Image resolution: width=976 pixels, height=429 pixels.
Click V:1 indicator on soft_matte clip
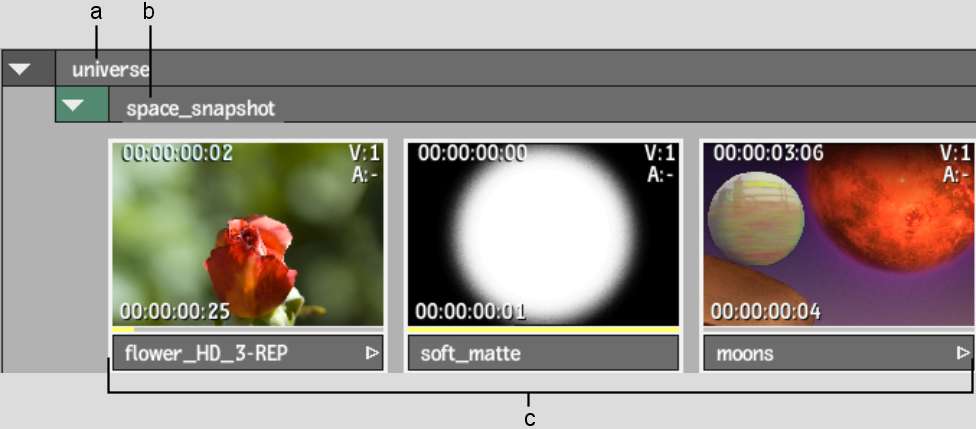coord(660,153)
